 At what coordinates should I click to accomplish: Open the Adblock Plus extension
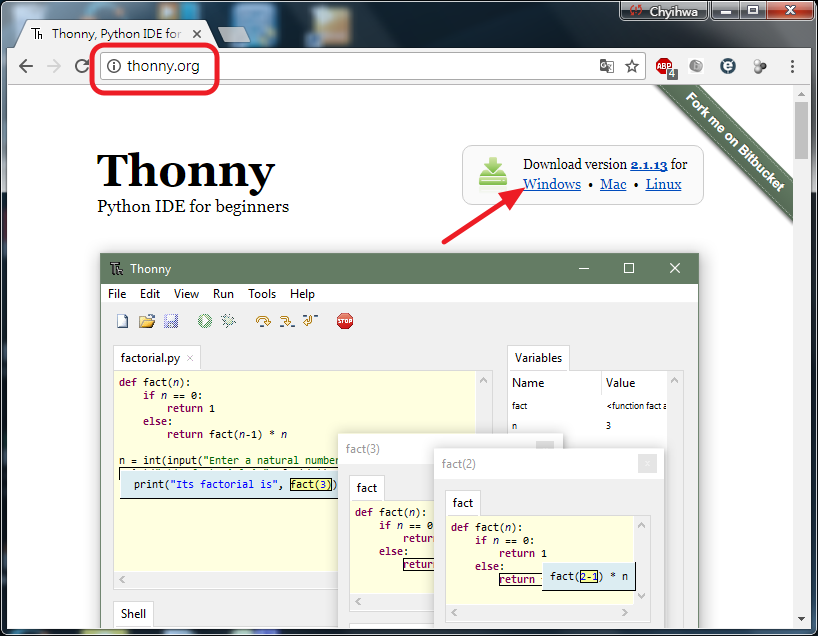click(x=666, y=67)
